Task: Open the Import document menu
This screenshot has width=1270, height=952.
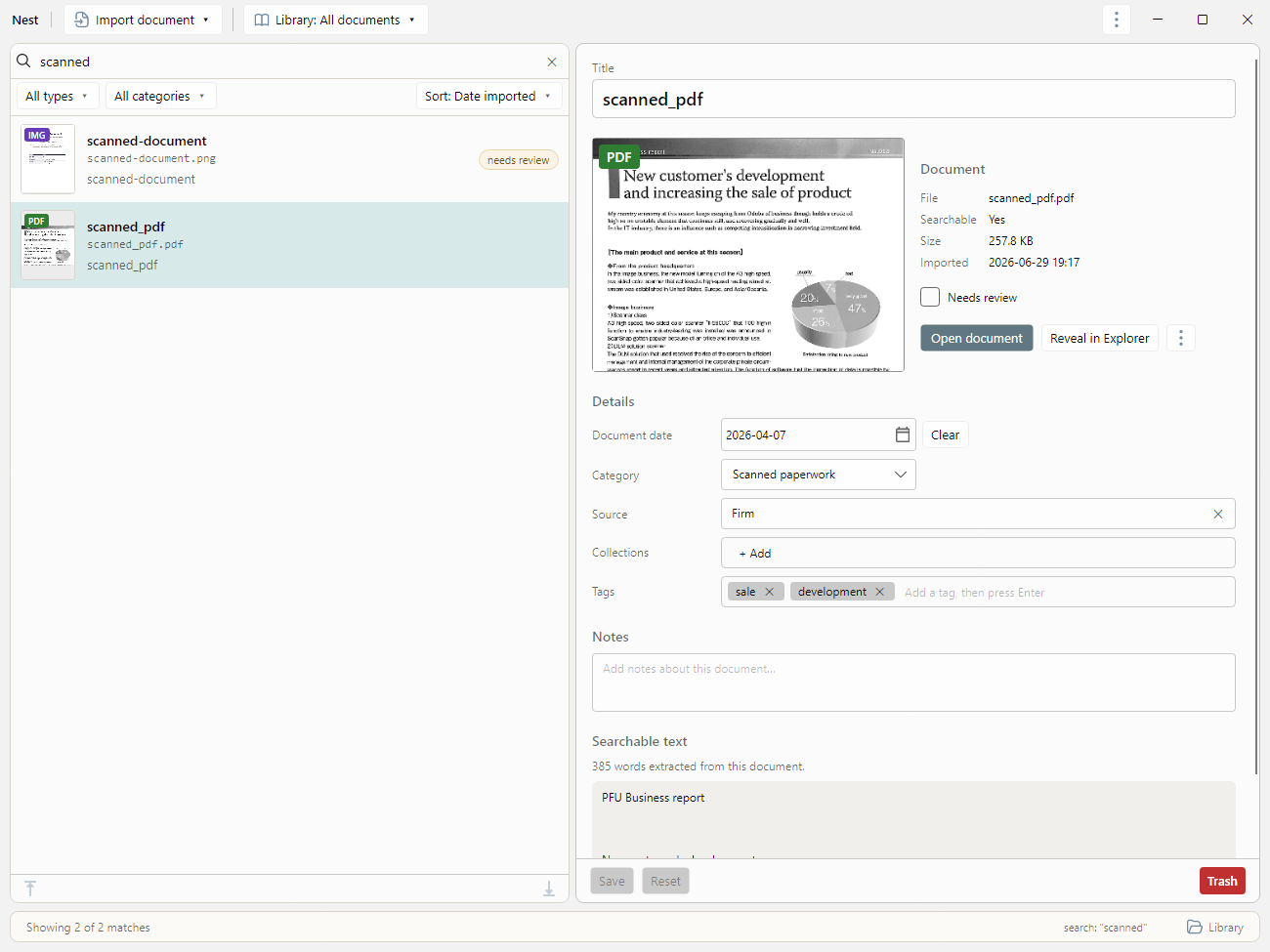Action: point(143,20)
